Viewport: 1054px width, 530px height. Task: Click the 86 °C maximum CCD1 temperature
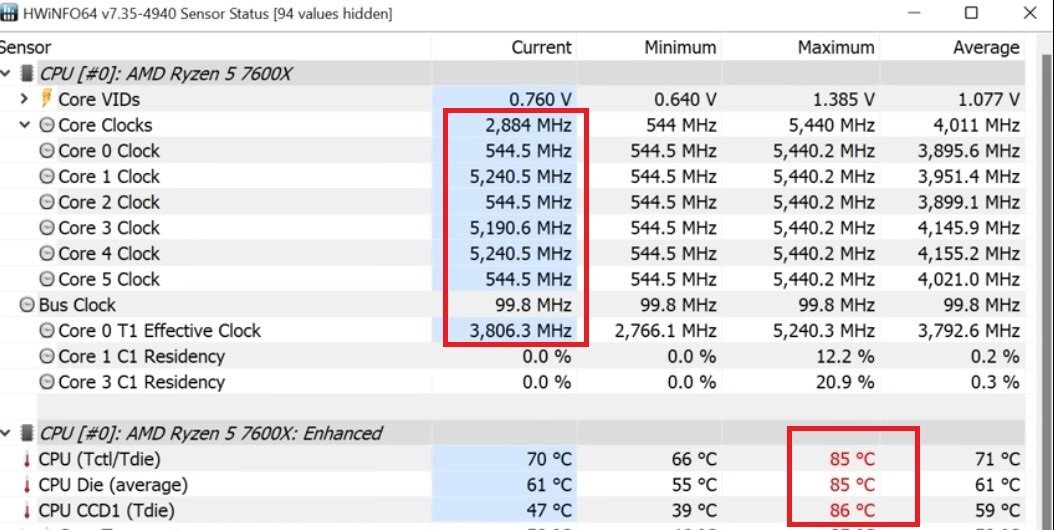click(x=852, y=510)
